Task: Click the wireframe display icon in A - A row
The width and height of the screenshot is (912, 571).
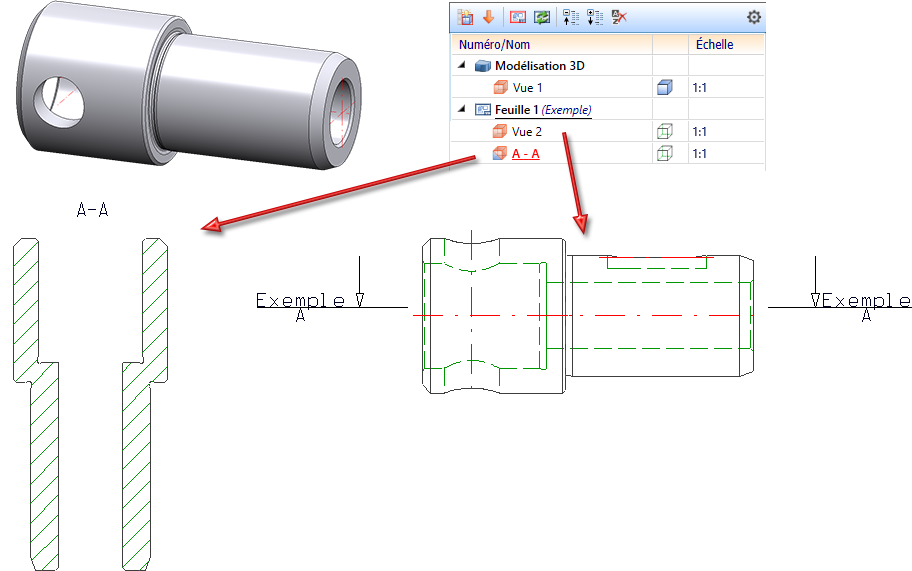Action: point(665,154)
